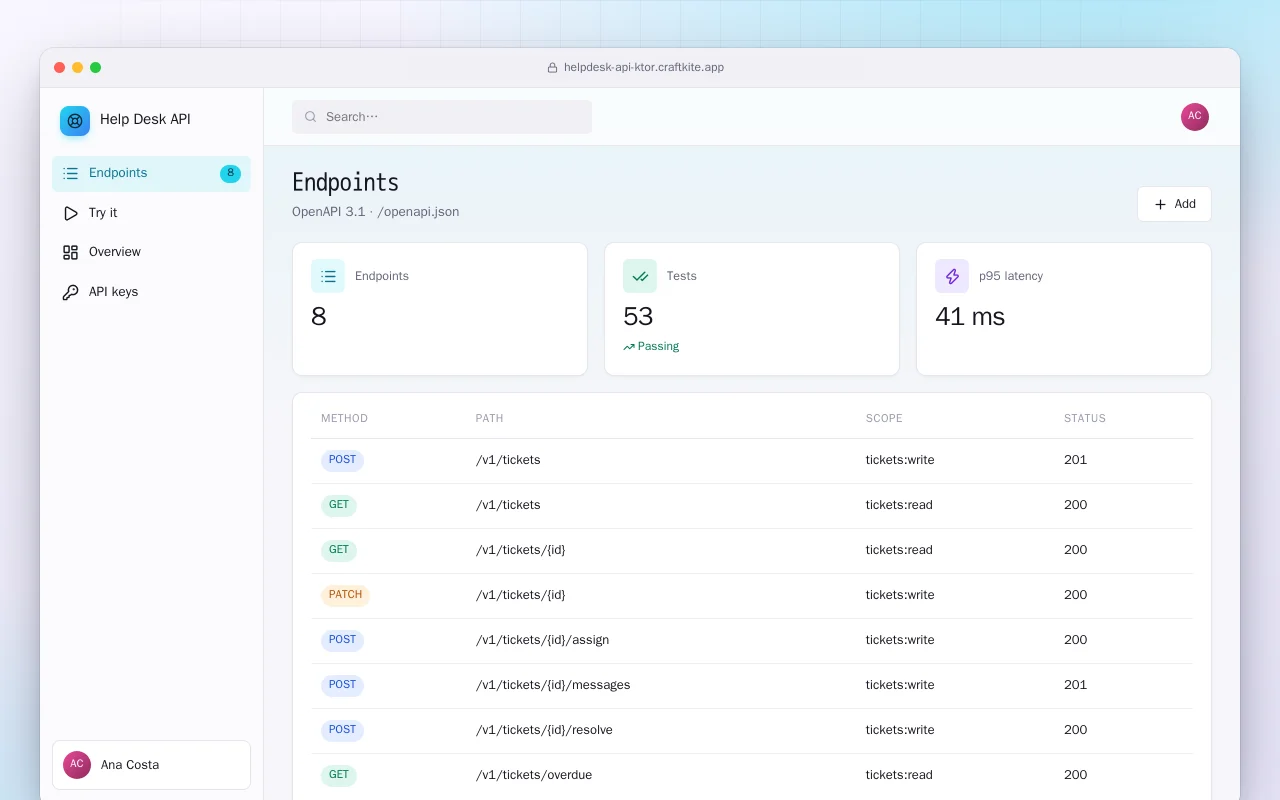Image resolution: width=1280 pixels, height=800 pixels.
Task: Open the AC avatar in top bar
Action: 1195,117
